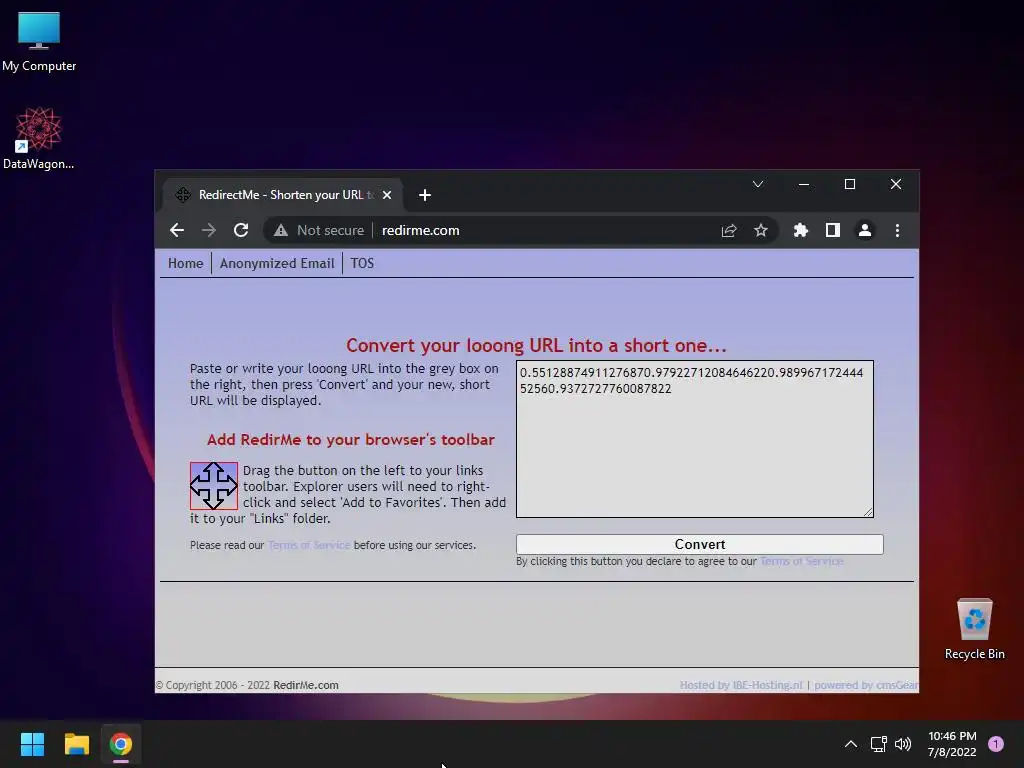
Task: Open Hosted by IBE-Hosting.nl link
Action: (x=741, y=685)
